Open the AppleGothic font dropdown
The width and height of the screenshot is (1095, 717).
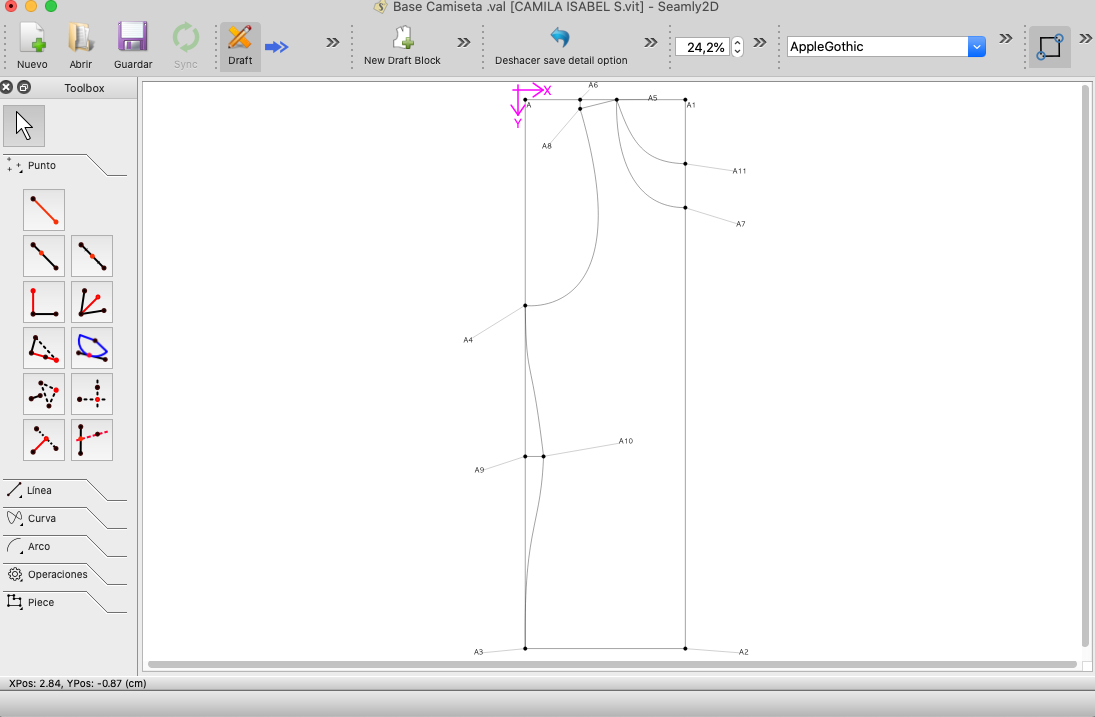point(977,46)
